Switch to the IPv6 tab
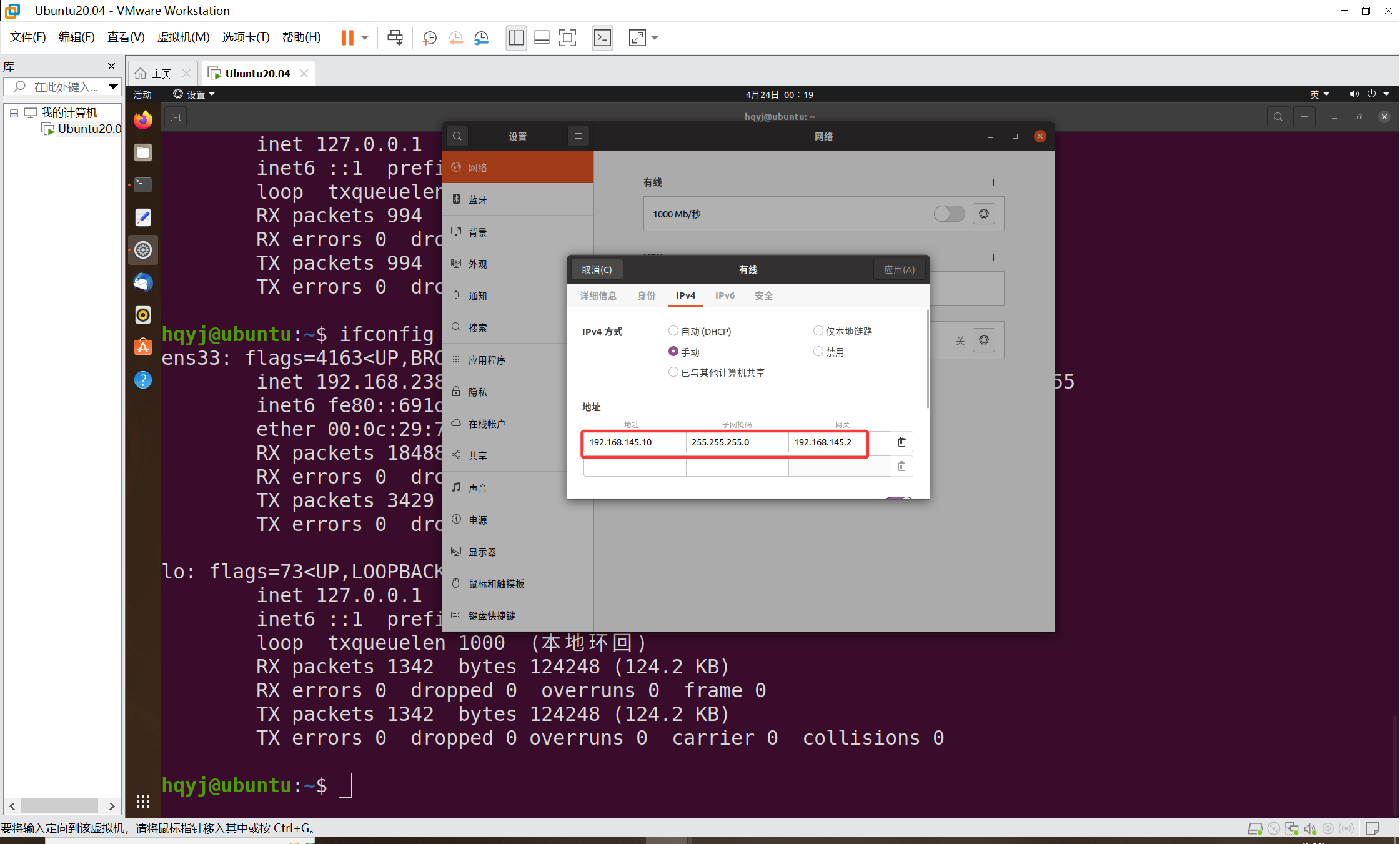1400x844 pixels. (x=725, y=295)
